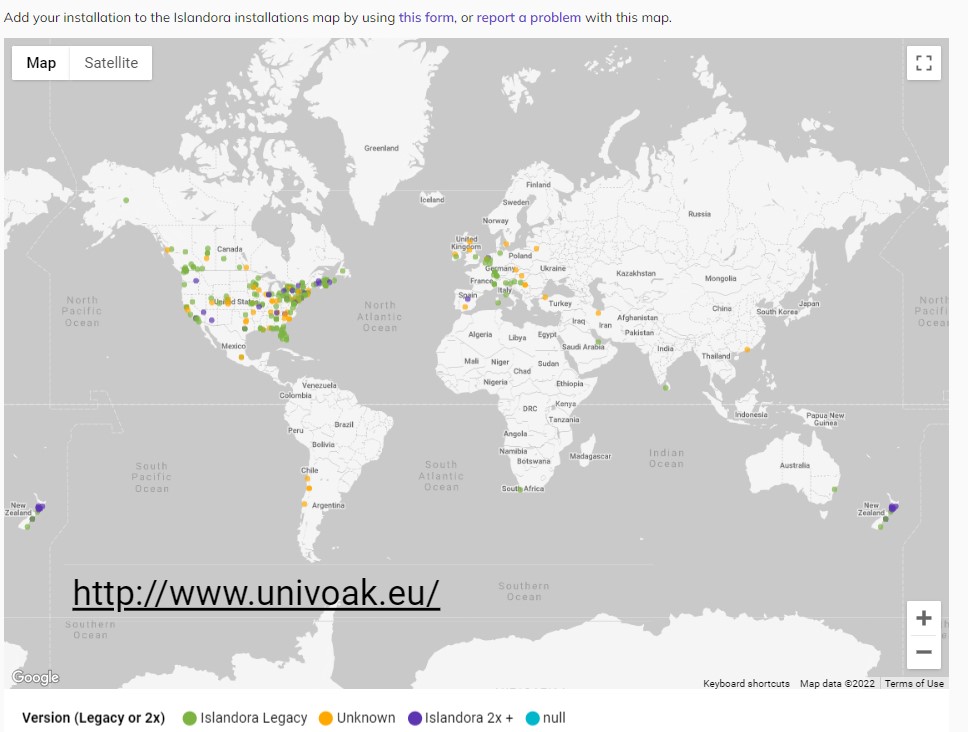Click the 'Greenland' map label
The height and width of the screenshot is (732, 968).
point(381,148)
